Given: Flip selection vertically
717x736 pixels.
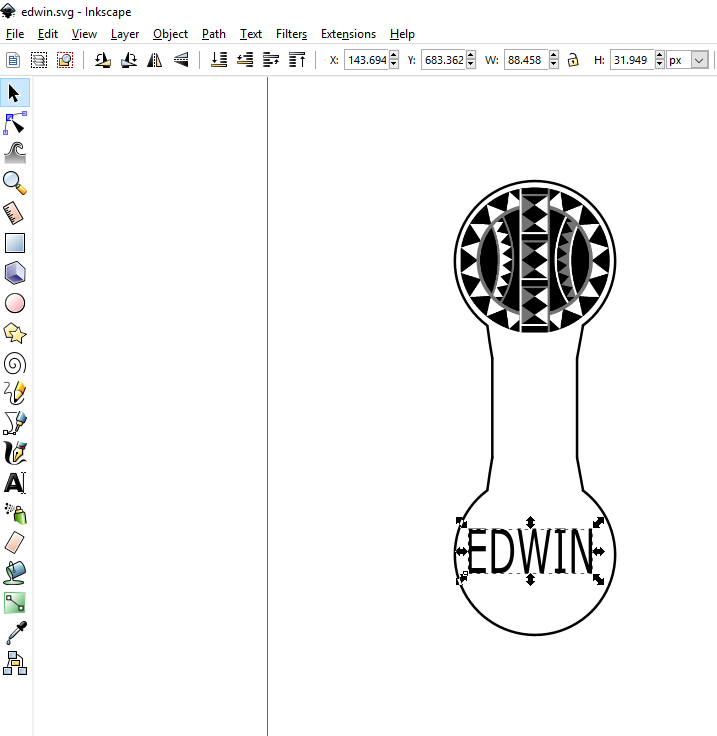Looking at the screenshot, I should 181,60.
